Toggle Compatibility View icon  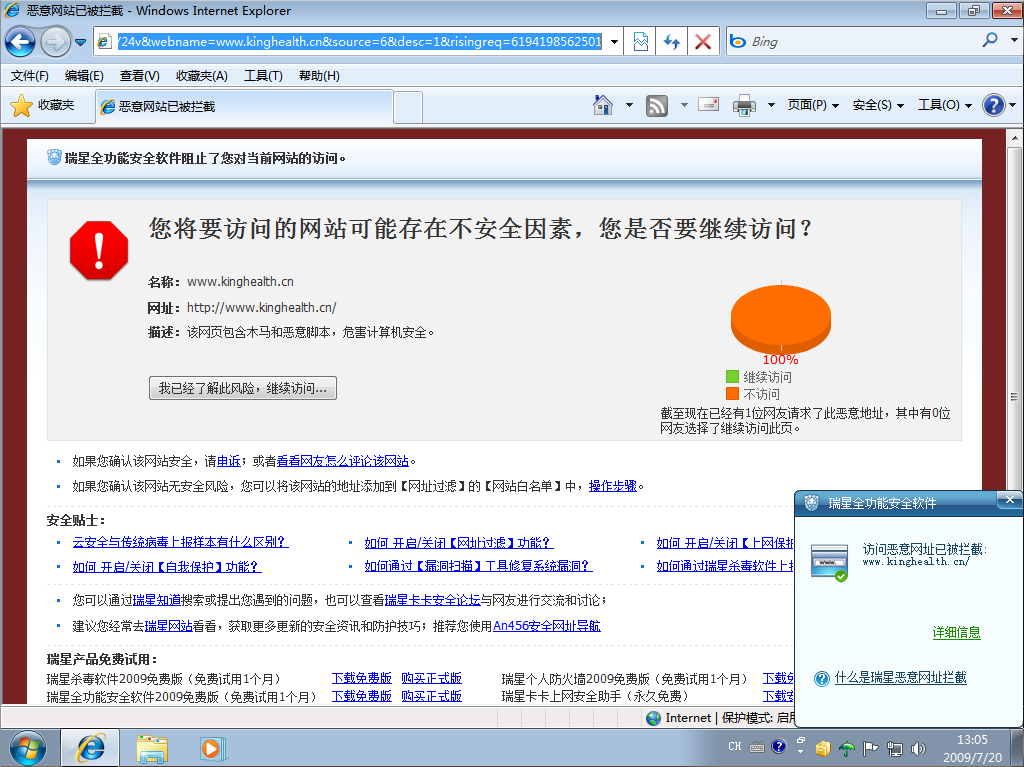pyautogui.click(x=641, y=42)
